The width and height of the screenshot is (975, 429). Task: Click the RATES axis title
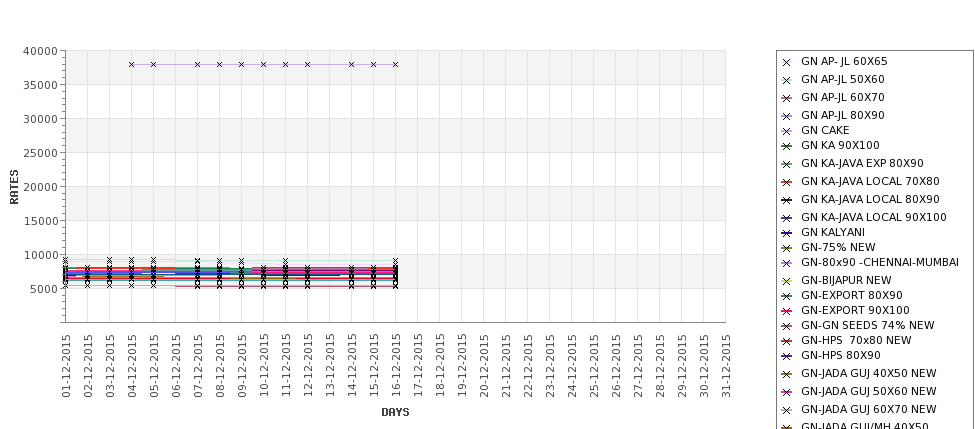tap(14, 187)
